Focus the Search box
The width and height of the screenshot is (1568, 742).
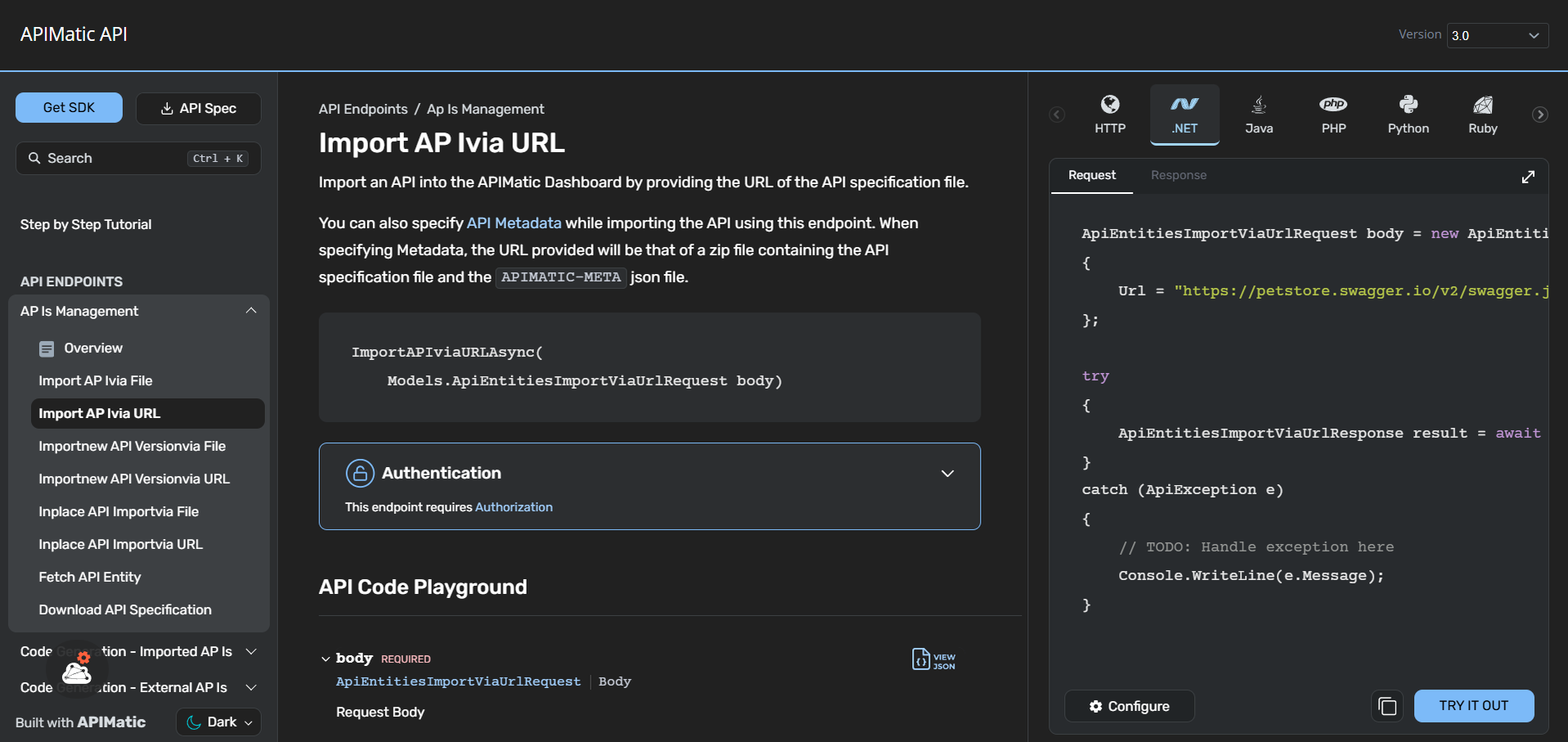[x=138, y=158]
